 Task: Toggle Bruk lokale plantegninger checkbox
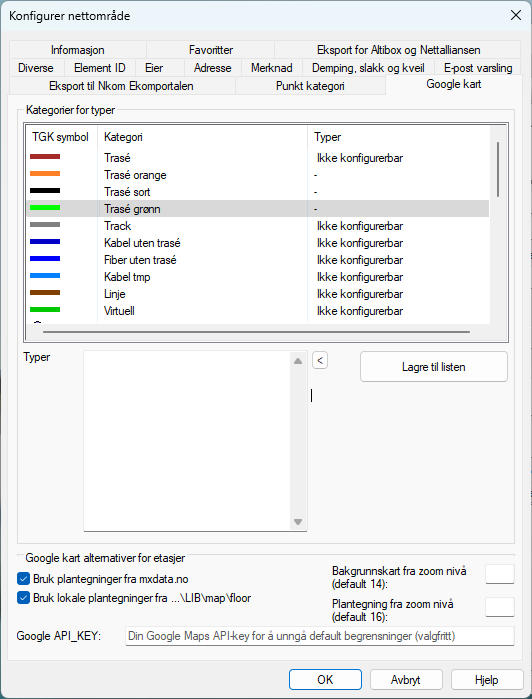coord(23,598)
